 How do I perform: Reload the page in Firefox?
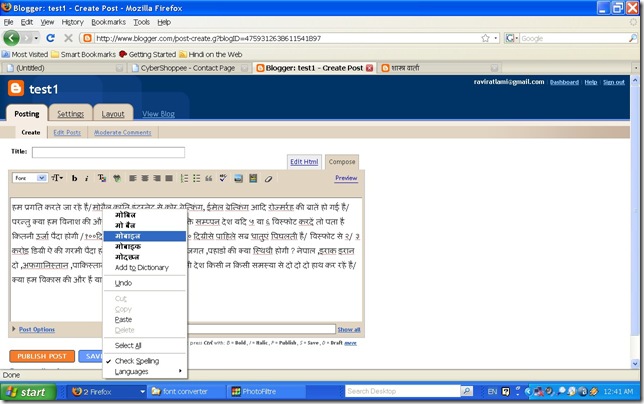tap(51, 38)
